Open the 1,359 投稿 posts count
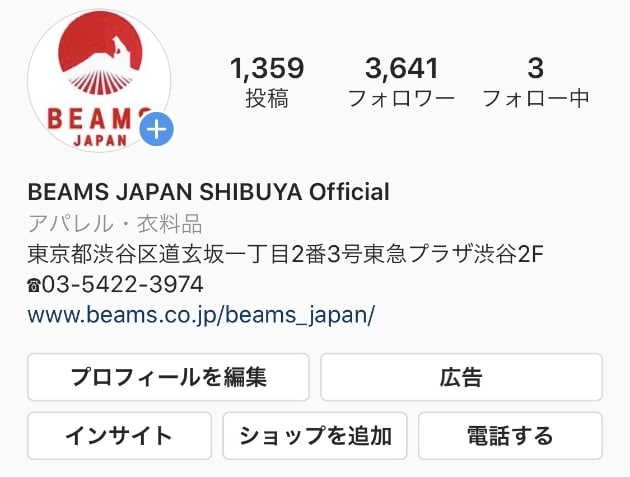The height and width of the screenshot is (477, 630). [x=267, y=82]
